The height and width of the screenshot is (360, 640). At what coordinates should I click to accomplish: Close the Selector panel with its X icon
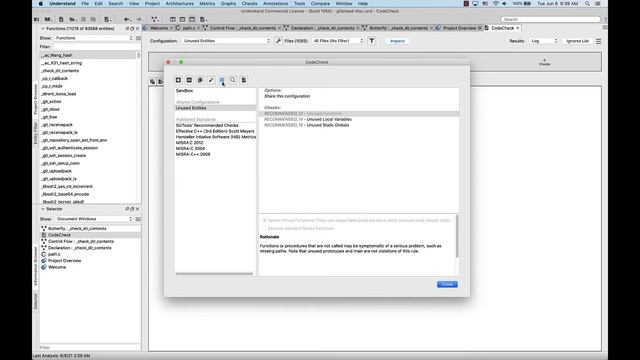coord(138,209)
